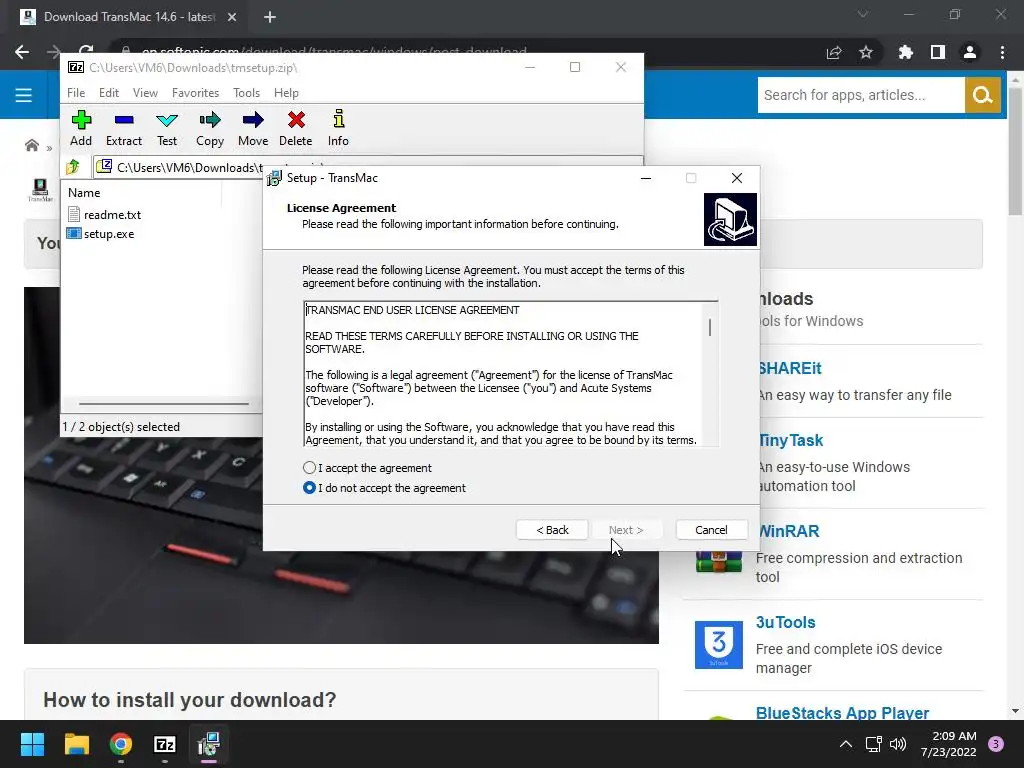
Task: Click the Test icon in 7-Zip
Action: [x=167, y=128]
